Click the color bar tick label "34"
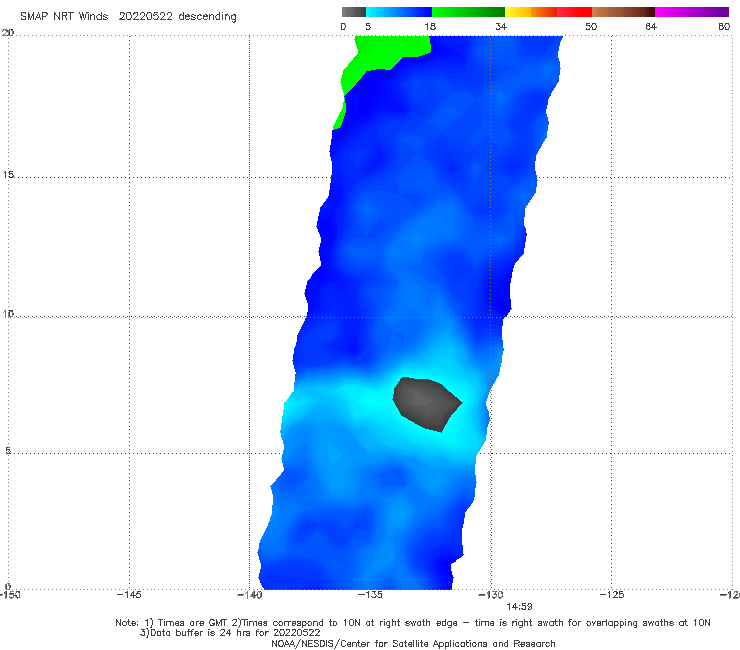 tap(501, 27)
